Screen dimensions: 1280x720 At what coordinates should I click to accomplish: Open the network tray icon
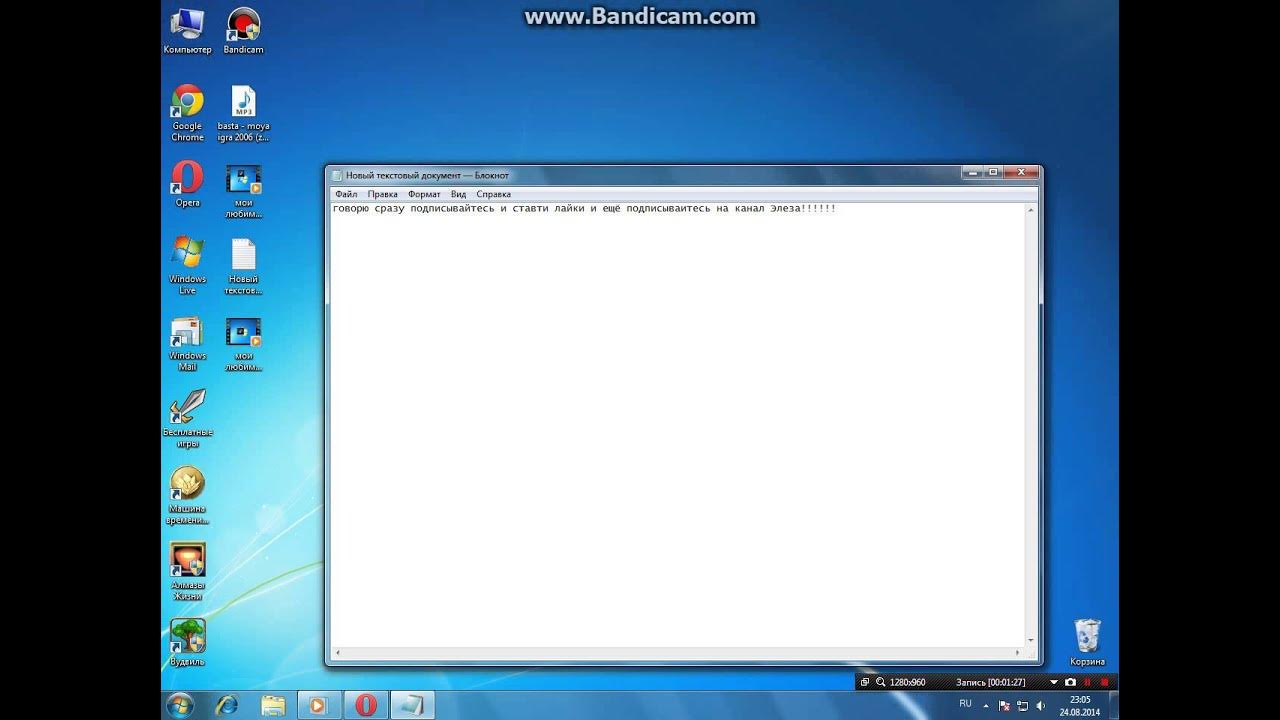tap(1021, 705)
